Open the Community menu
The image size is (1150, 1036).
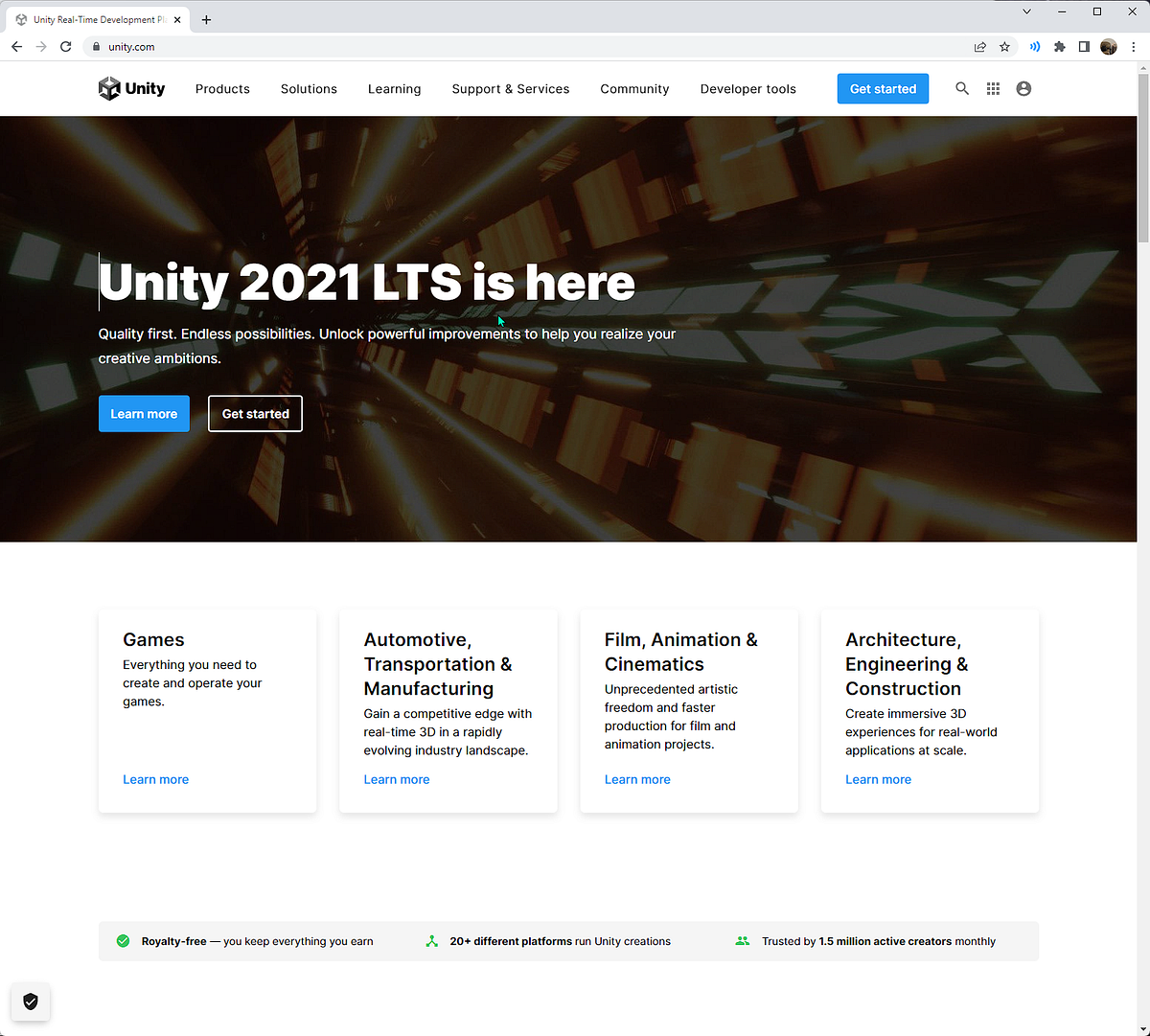(x=634, y=88)
